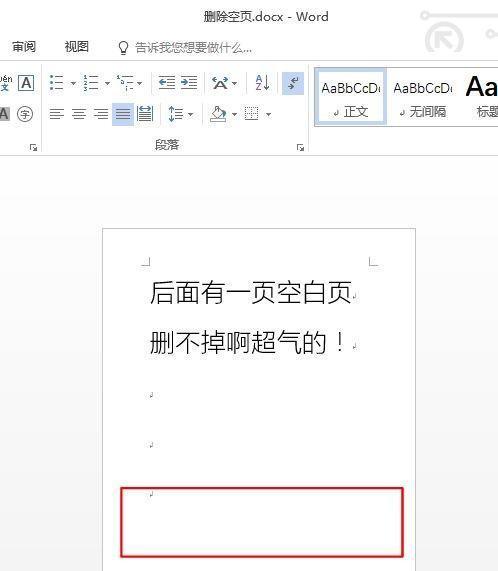
Task: Click the enclosed character 字 icon
Action: [25, 114]
